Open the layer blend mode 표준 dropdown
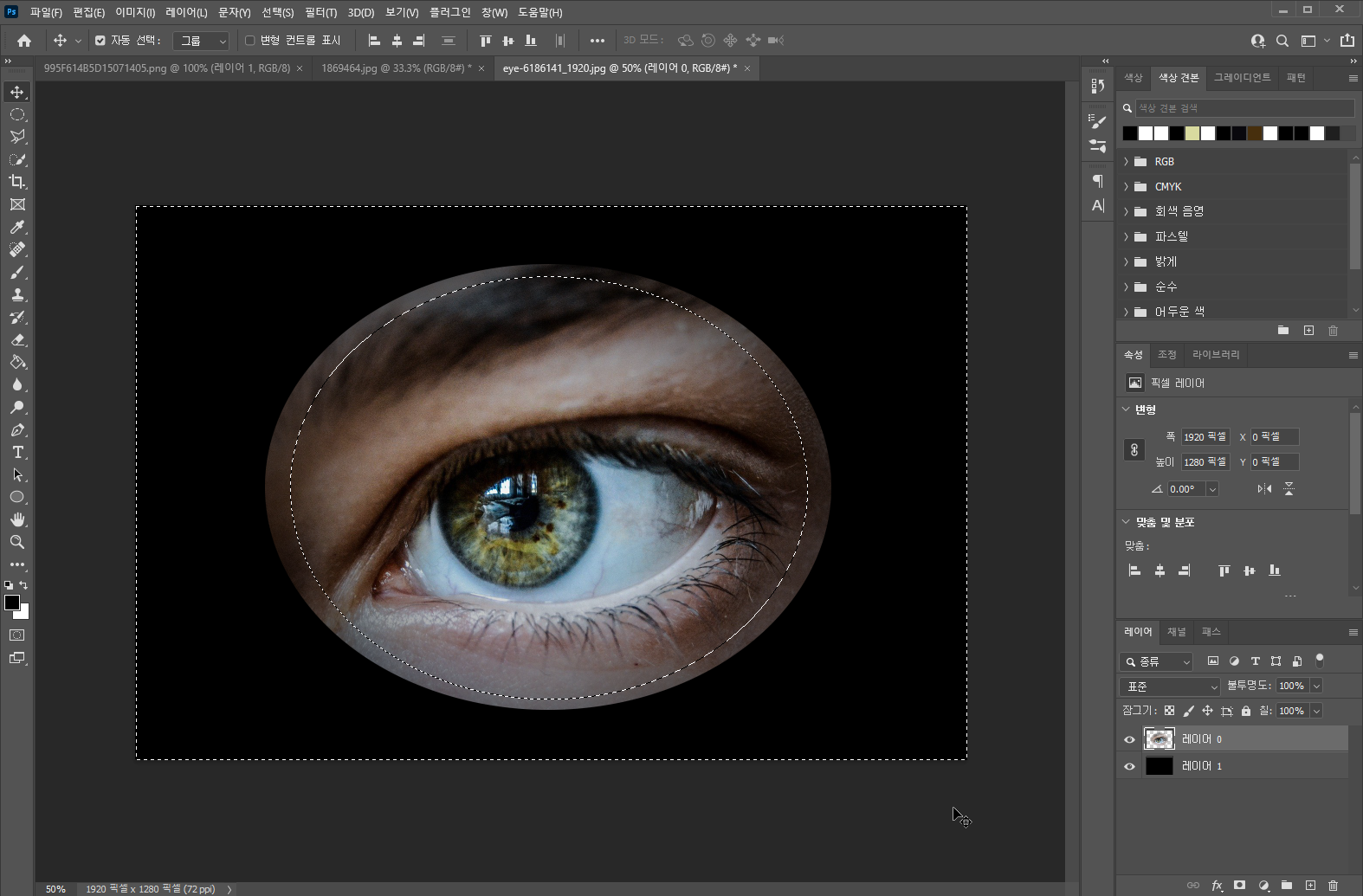The width and height of the screenshot is (1363, 896). point(1169,687)
